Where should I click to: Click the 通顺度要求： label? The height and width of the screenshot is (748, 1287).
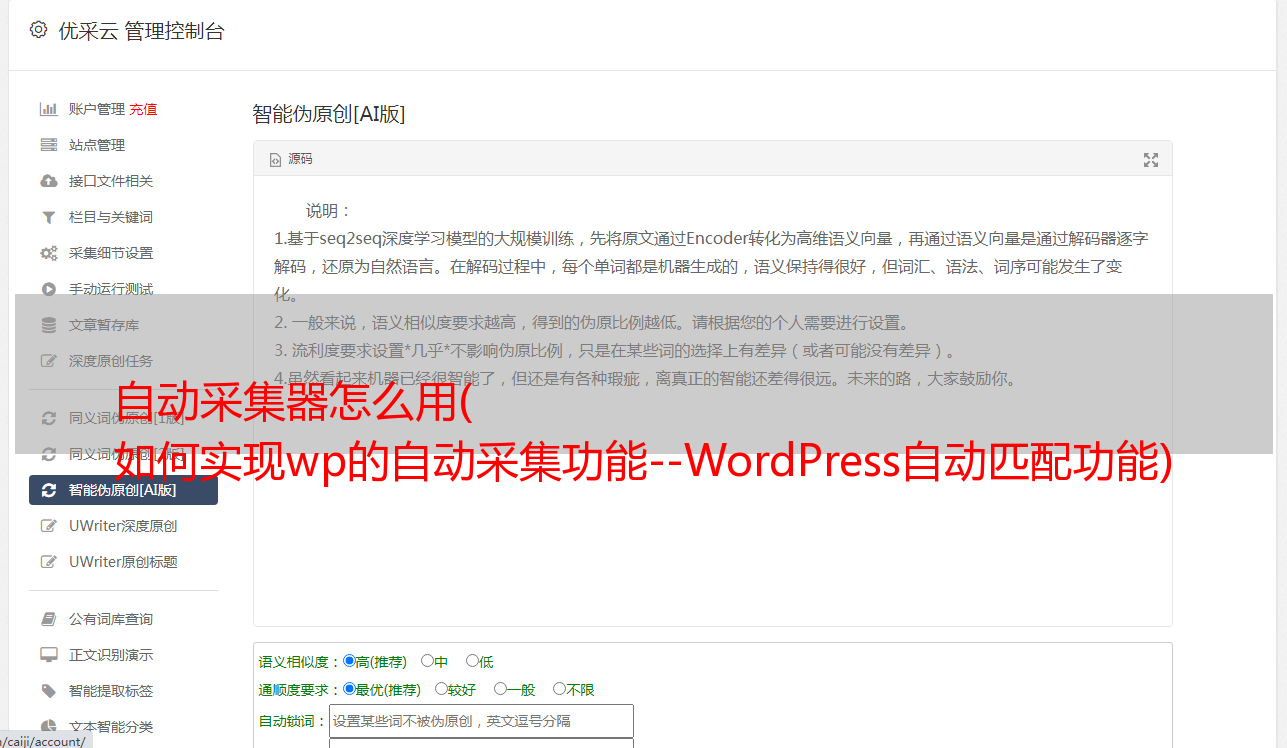[300, 690]
